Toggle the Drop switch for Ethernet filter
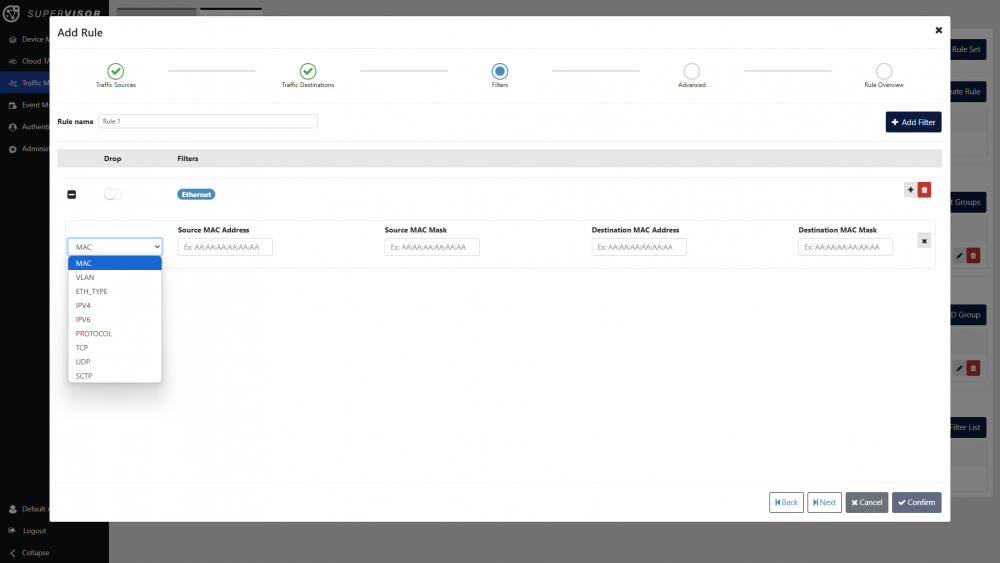This screenshot has height=563, width=1000. point(113,194)
